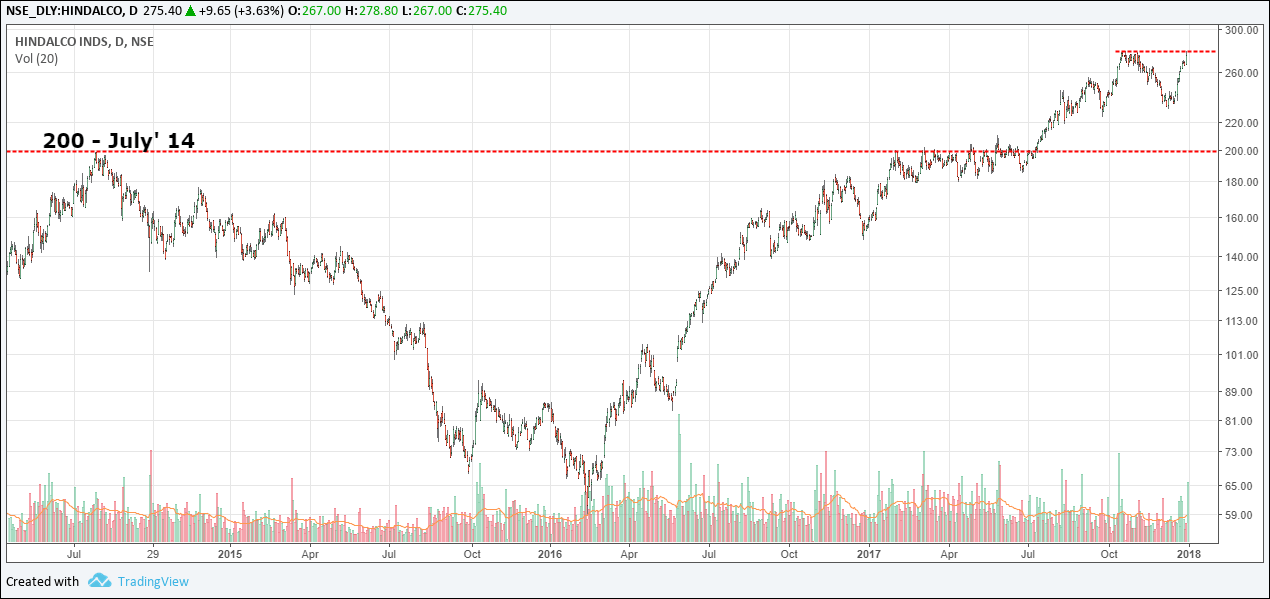Click the 125.00 price axis label

click(x=1241, y=291)
